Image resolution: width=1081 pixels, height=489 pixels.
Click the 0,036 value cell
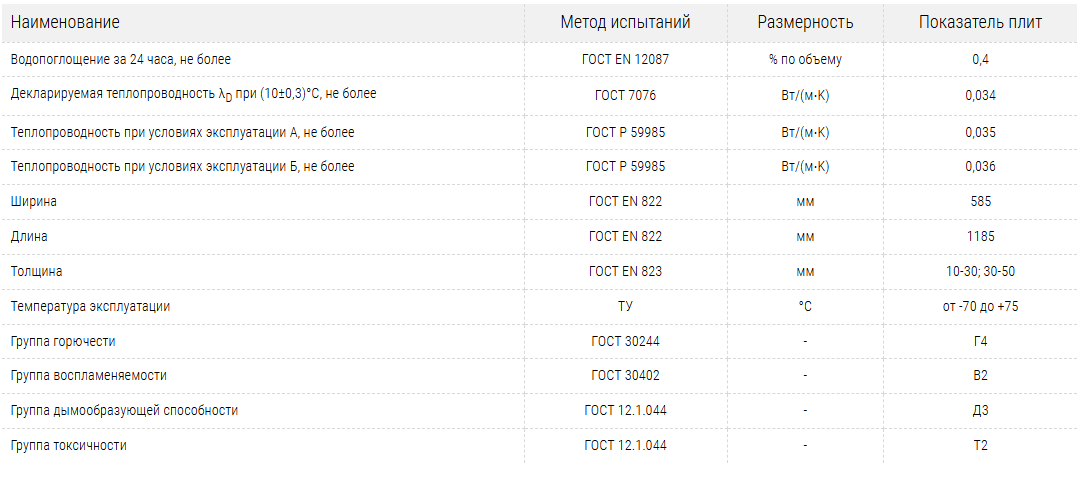click(980, 167)
